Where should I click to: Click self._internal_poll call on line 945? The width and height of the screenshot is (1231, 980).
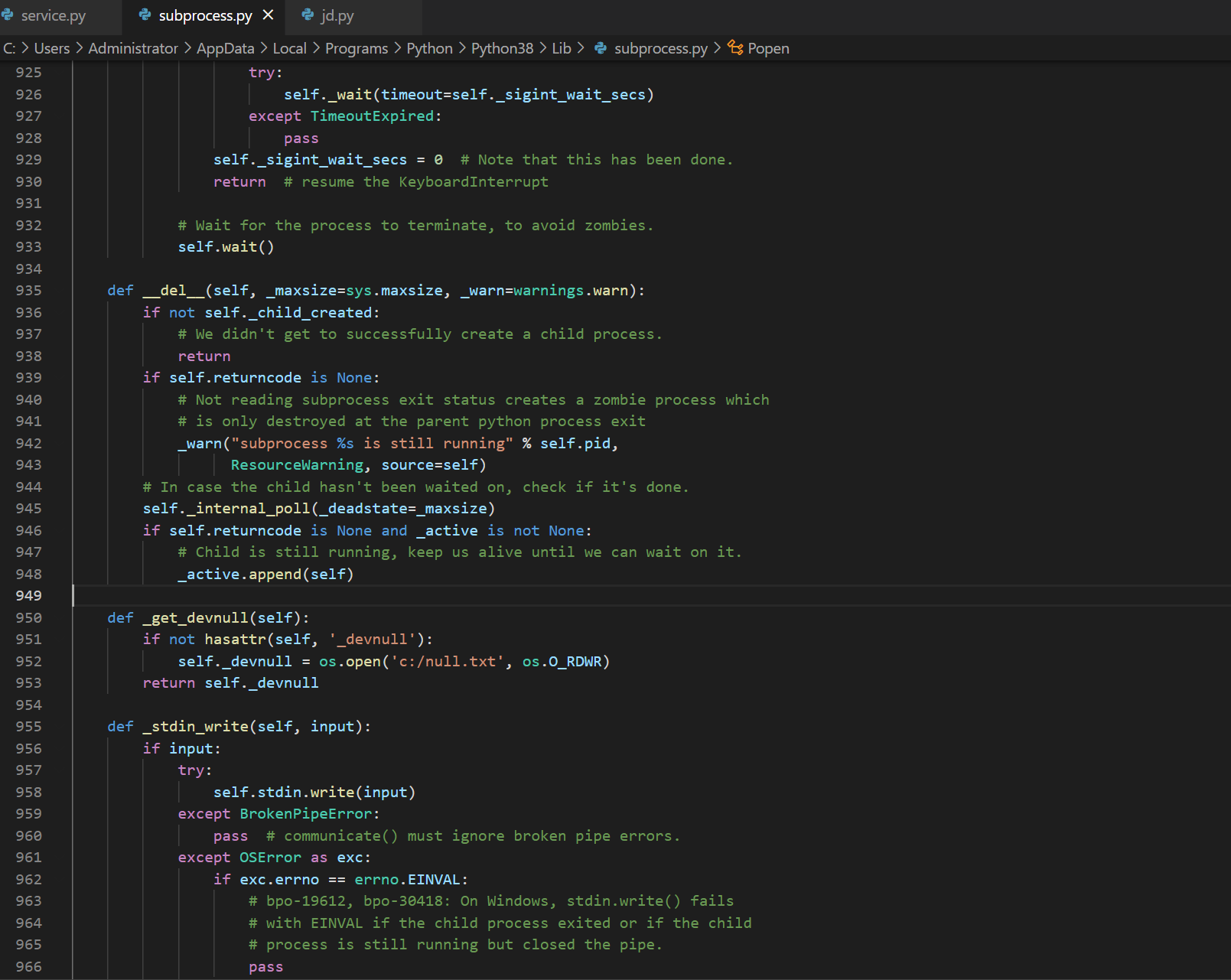click(x=318, y=509)
